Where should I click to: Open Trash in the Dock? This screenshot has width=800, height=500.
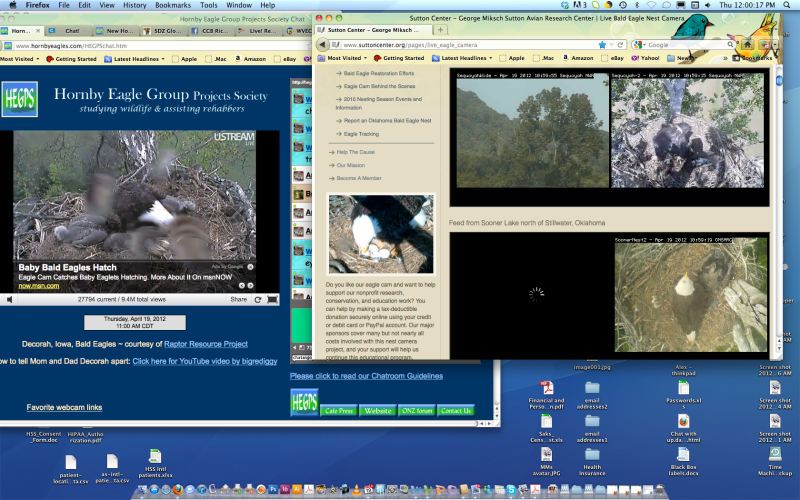[x=660, y=490]
